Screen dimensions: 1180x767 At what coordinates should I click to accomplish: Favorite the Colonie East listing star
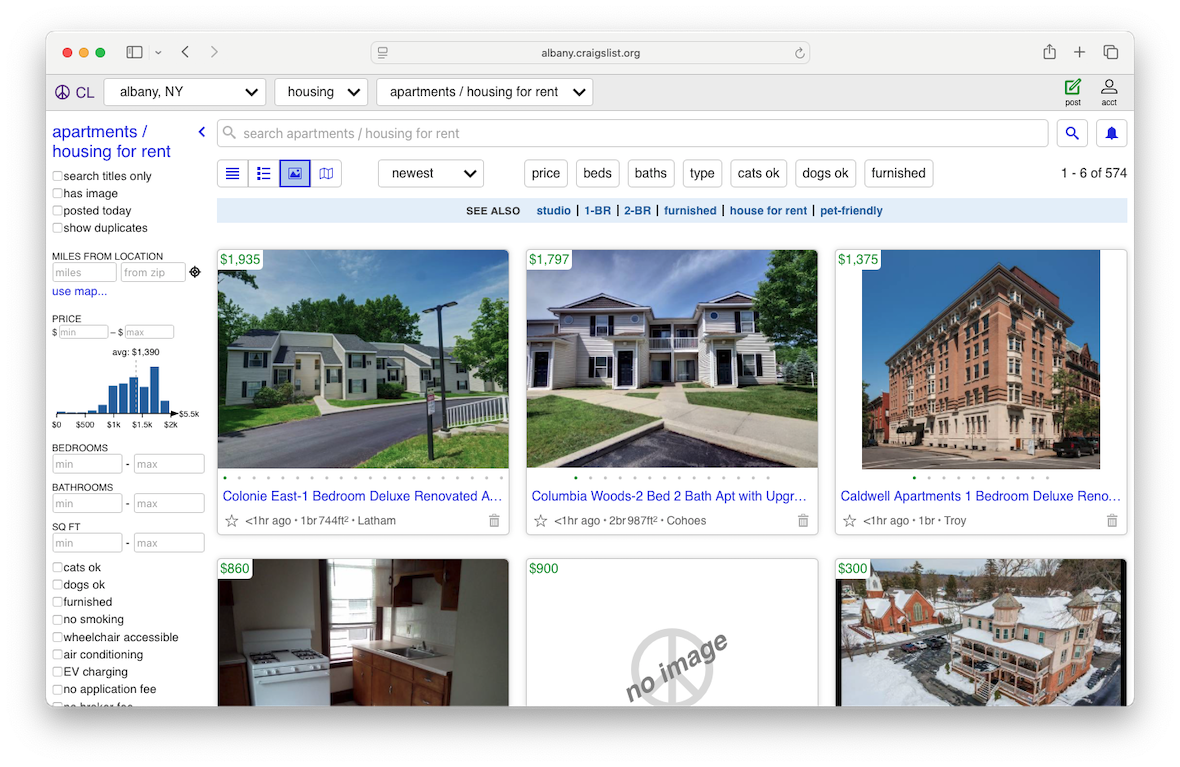pyautogui.click(x=232, y=521)
